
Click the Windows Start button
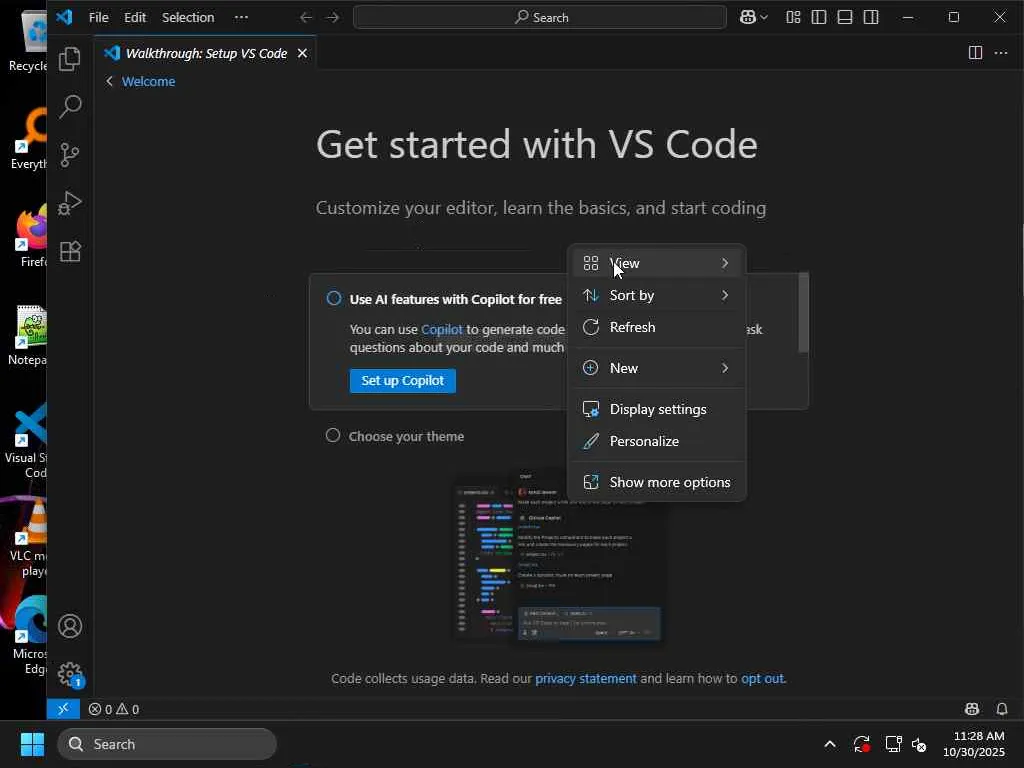[x=32, y=744]
